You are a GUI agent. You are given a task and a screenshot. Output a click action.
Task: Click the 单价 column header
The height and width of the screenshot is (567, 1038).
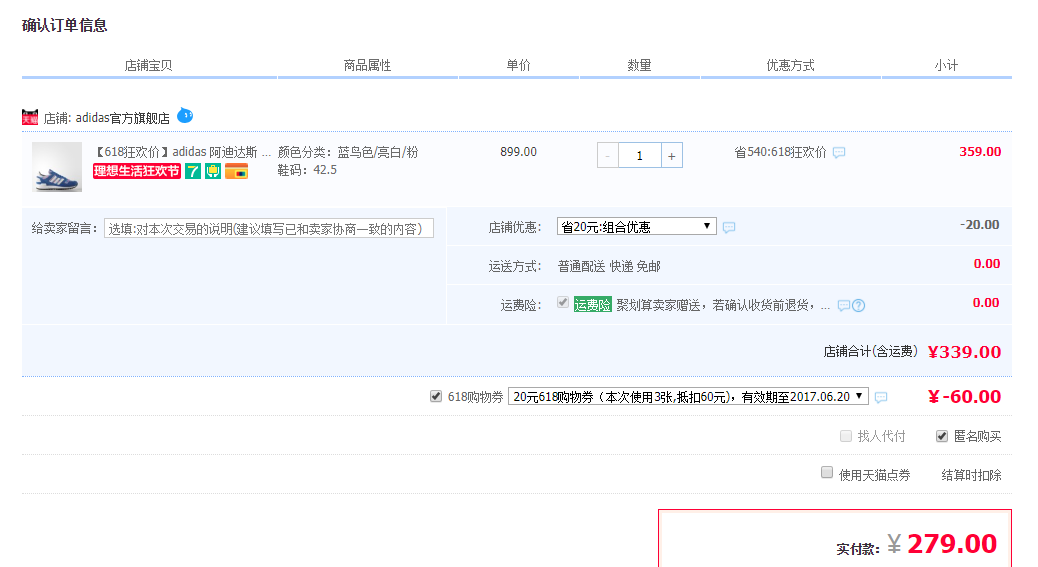pos(518,65)
